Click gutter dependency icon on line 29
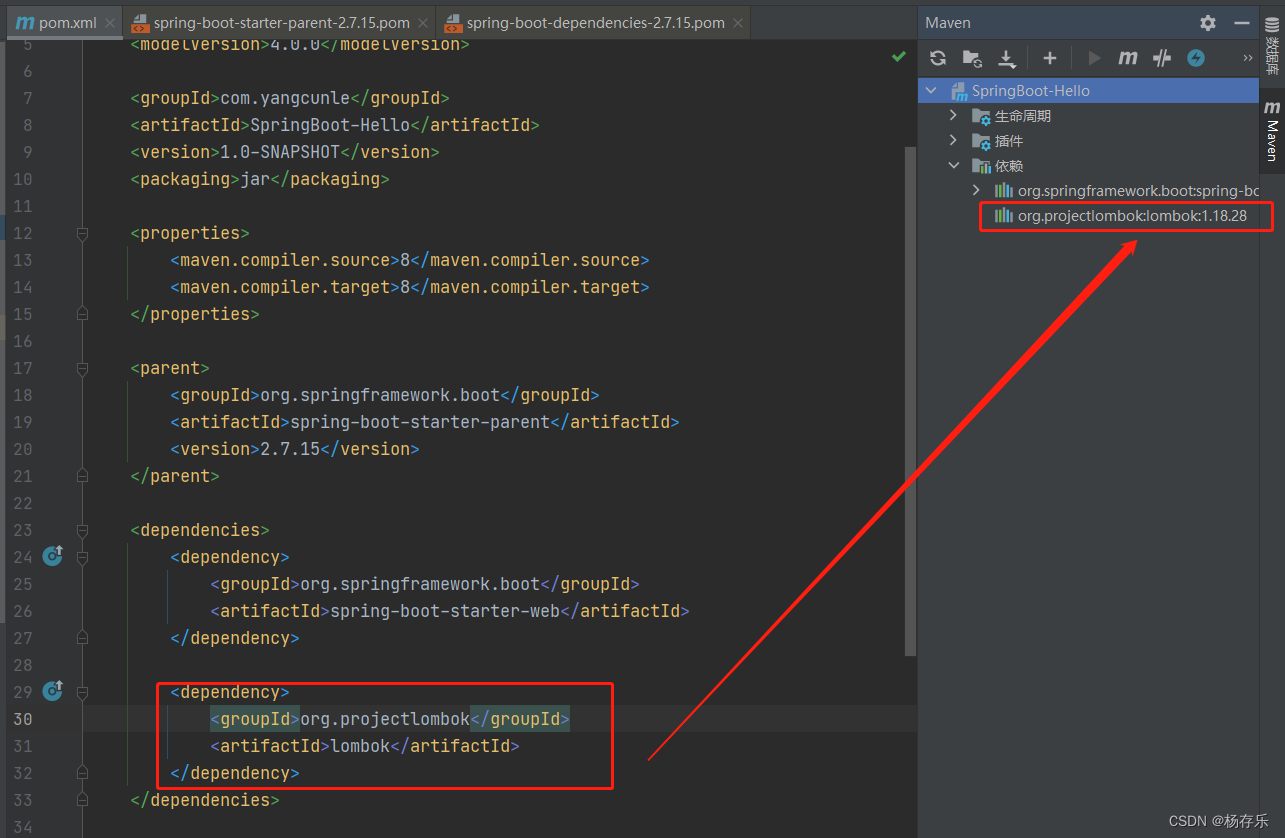The height and width of the screenshot is (838, 1285). 53,690
